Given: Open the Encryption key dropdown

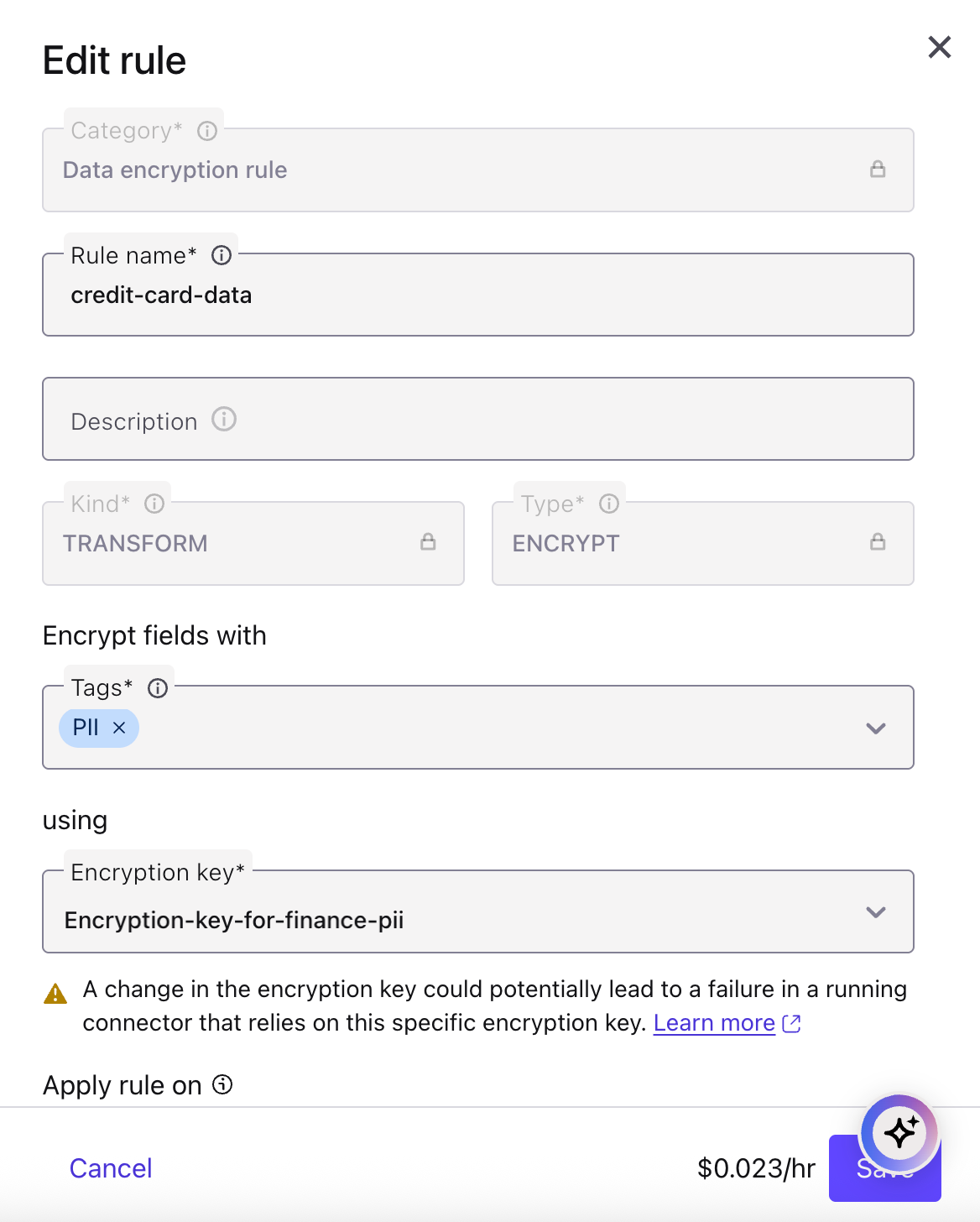Looking at the screenshot, I should tap(876, 912).
